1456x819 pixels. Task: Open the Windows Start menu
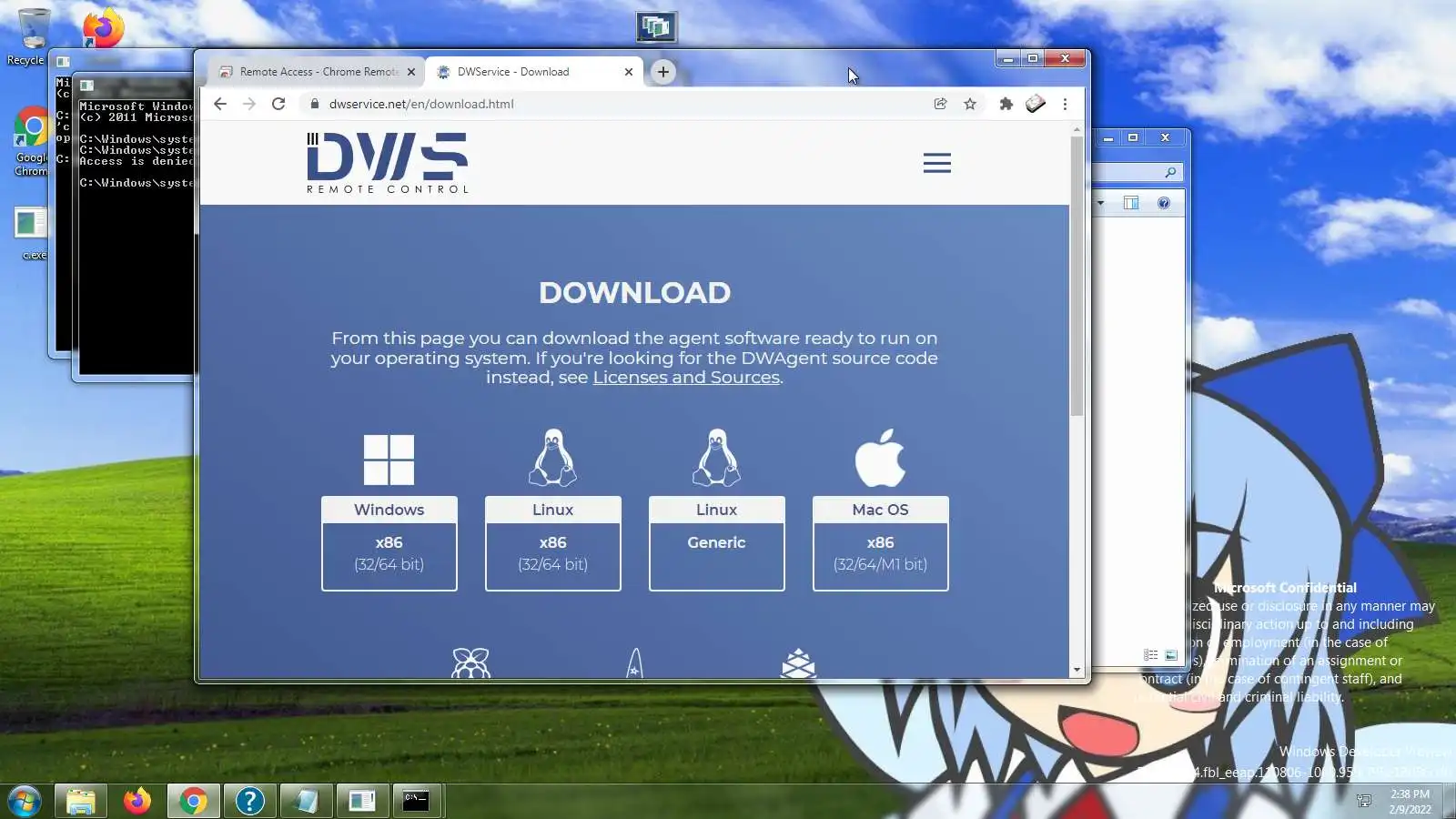[x=25, y=801]
